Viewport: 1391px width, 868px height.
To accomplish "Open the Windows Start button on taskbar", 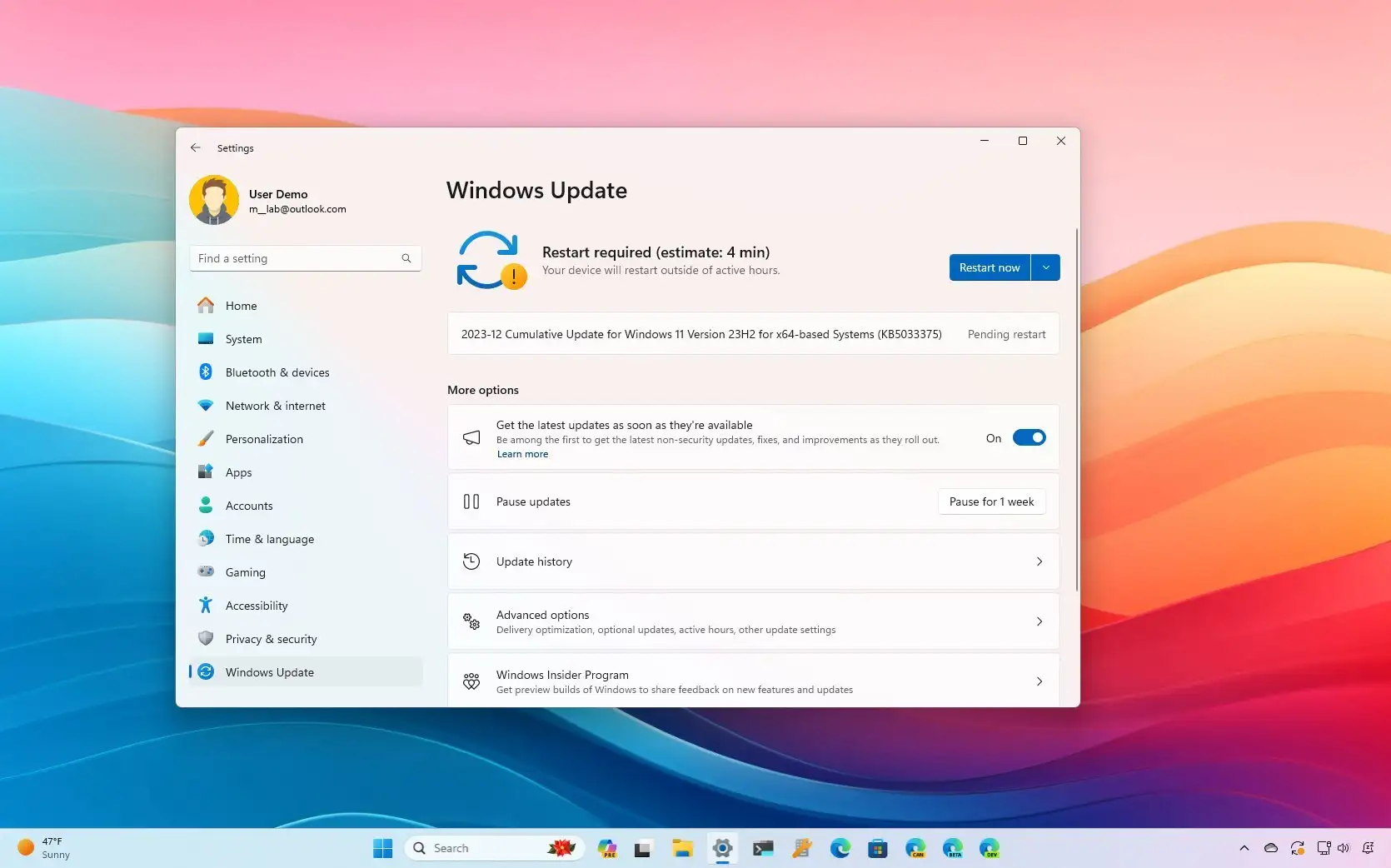I will (x=383, y=848).
